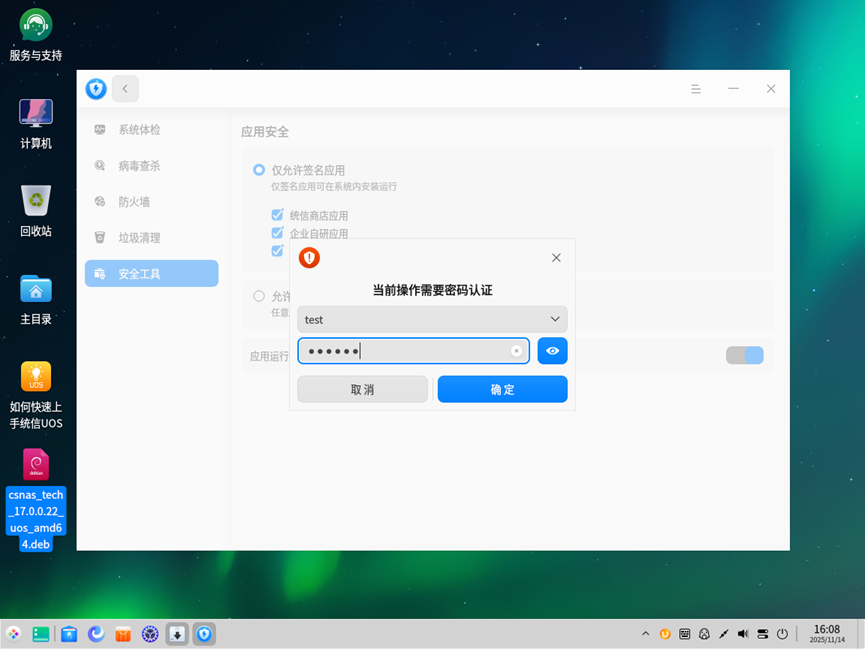The image size is (865, 649).
Task: Open the File Manager from the taskbar
Action: (68, 633)
